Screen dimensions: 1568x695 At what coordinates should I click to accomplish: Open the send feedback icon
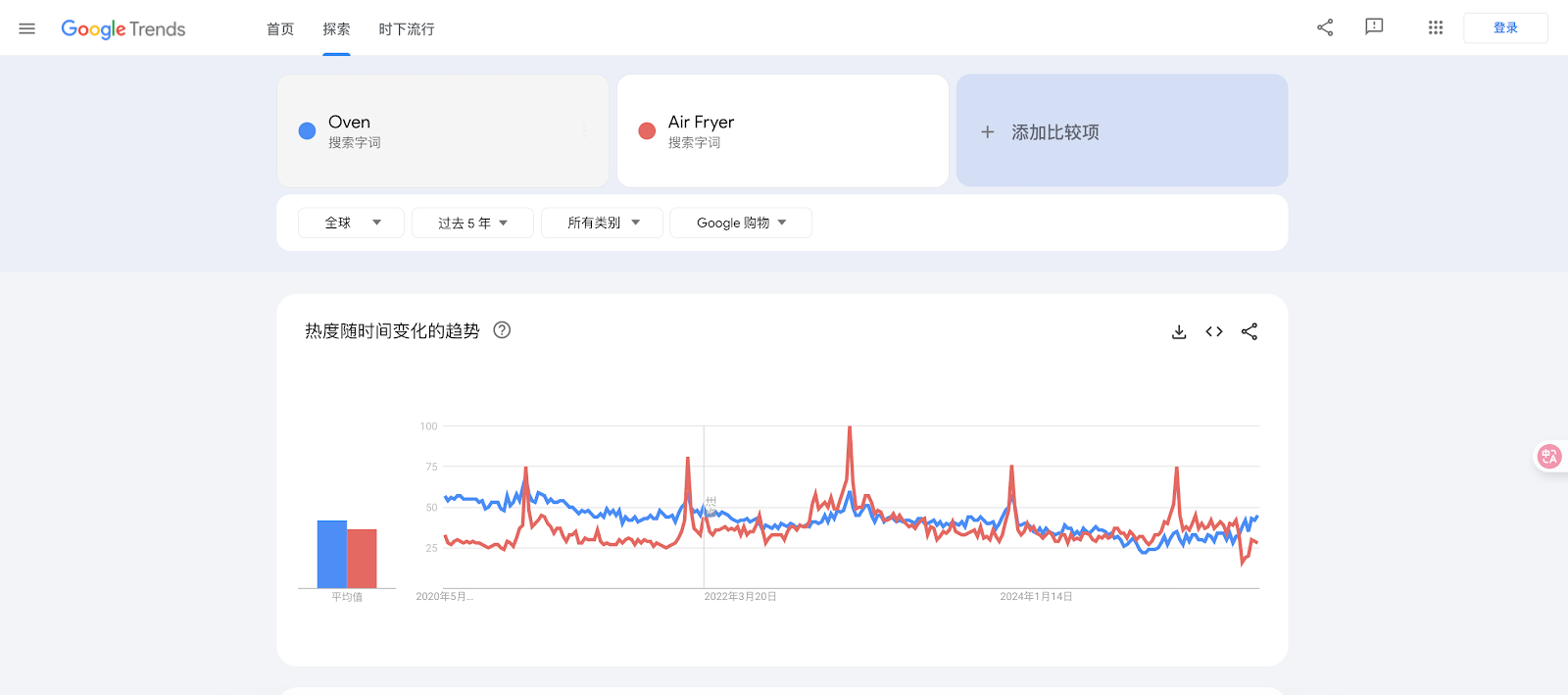click(x=1374, y=27)
